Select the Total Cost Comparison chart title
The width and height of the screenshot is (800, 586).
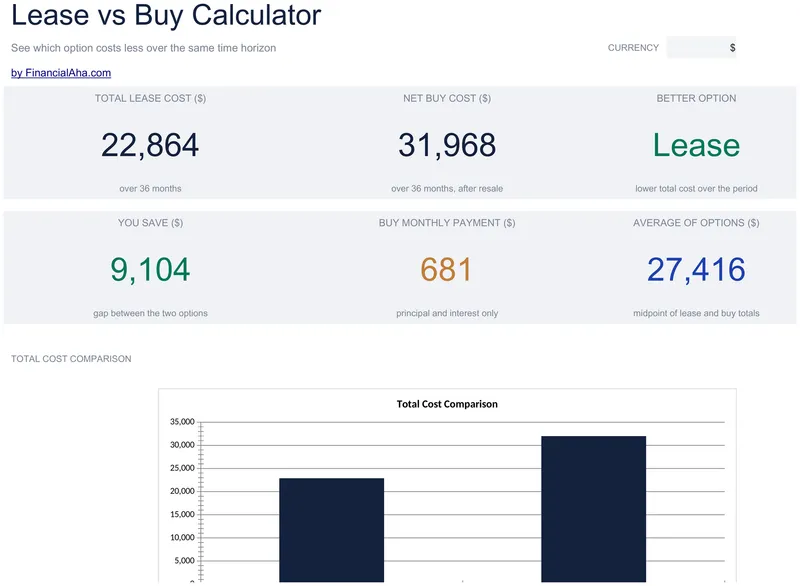tap(447, 404)
